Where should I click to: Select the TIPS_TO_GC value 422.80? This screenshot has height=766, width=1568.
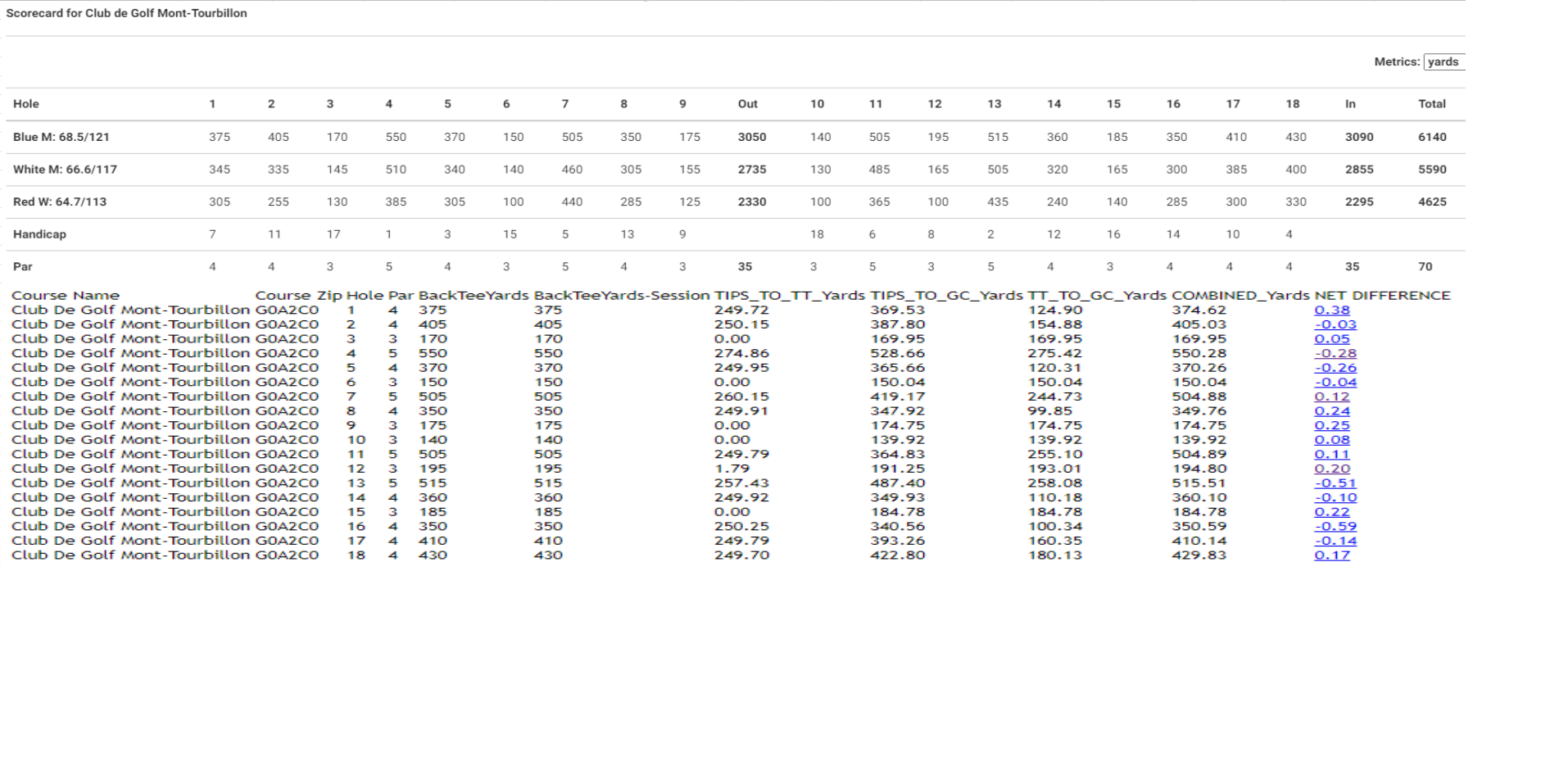[897, 555]
